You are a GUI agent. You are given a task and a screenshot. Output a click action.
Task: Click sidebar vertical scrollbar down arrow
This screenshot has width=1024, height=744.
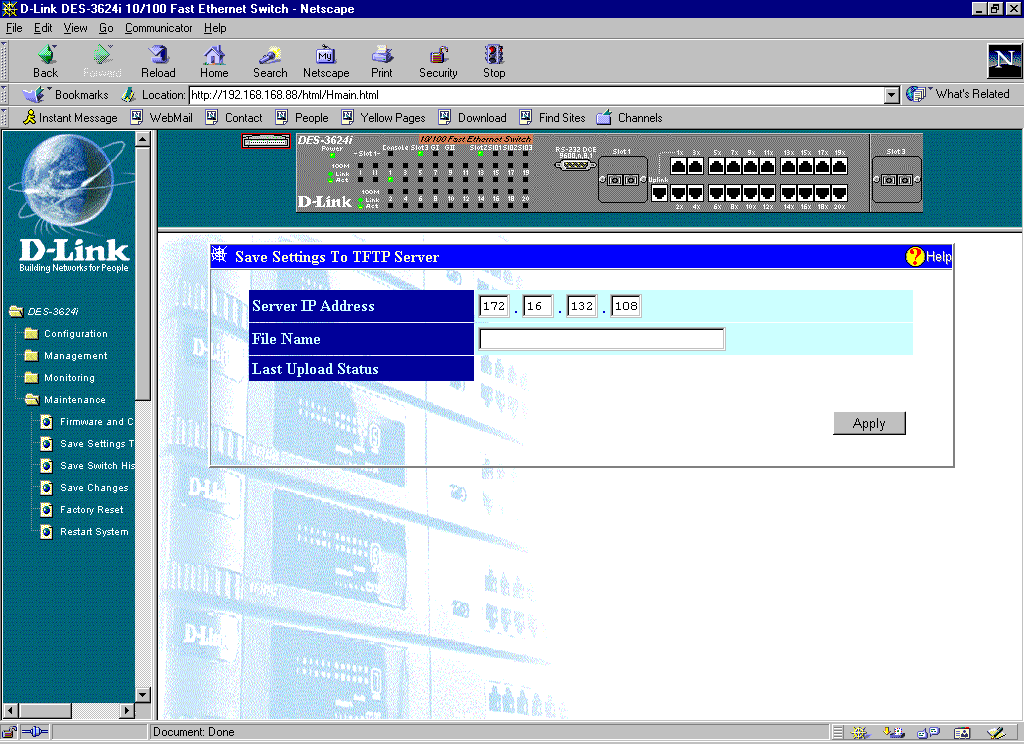point(143,695)
